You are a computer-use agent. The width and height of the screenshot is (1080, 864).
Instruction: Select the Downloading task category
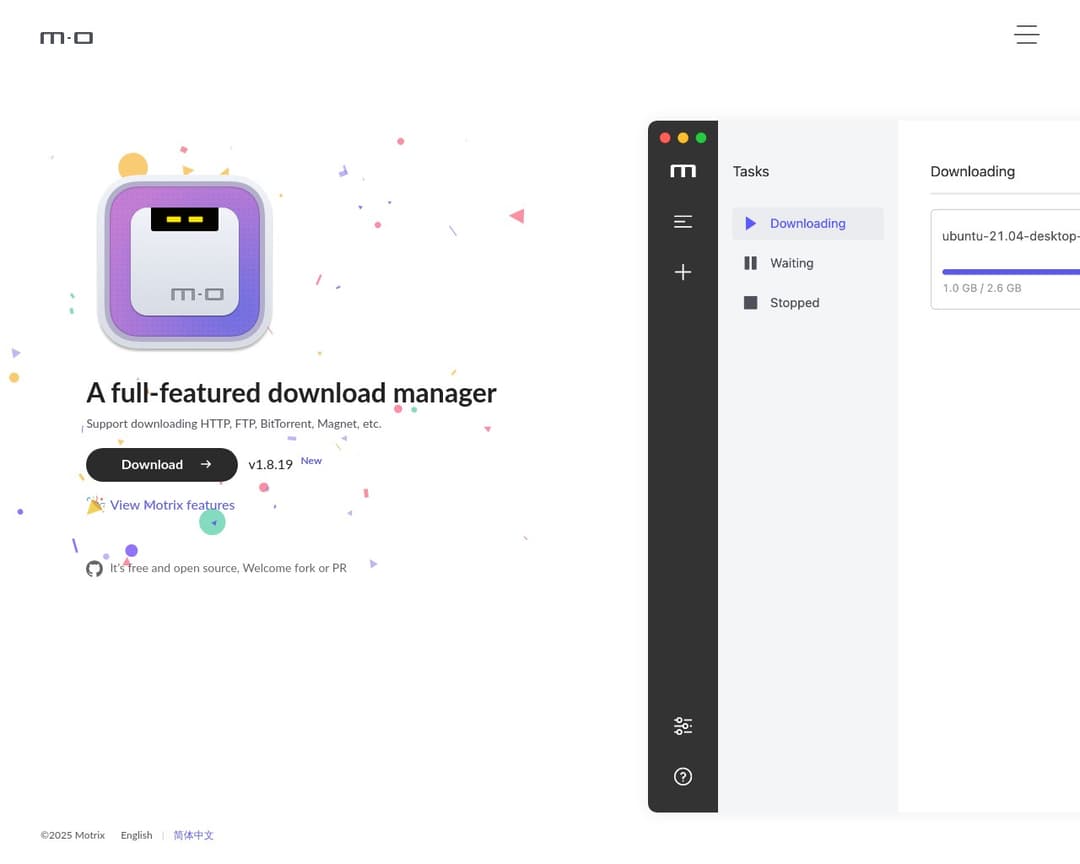(808, 223)
